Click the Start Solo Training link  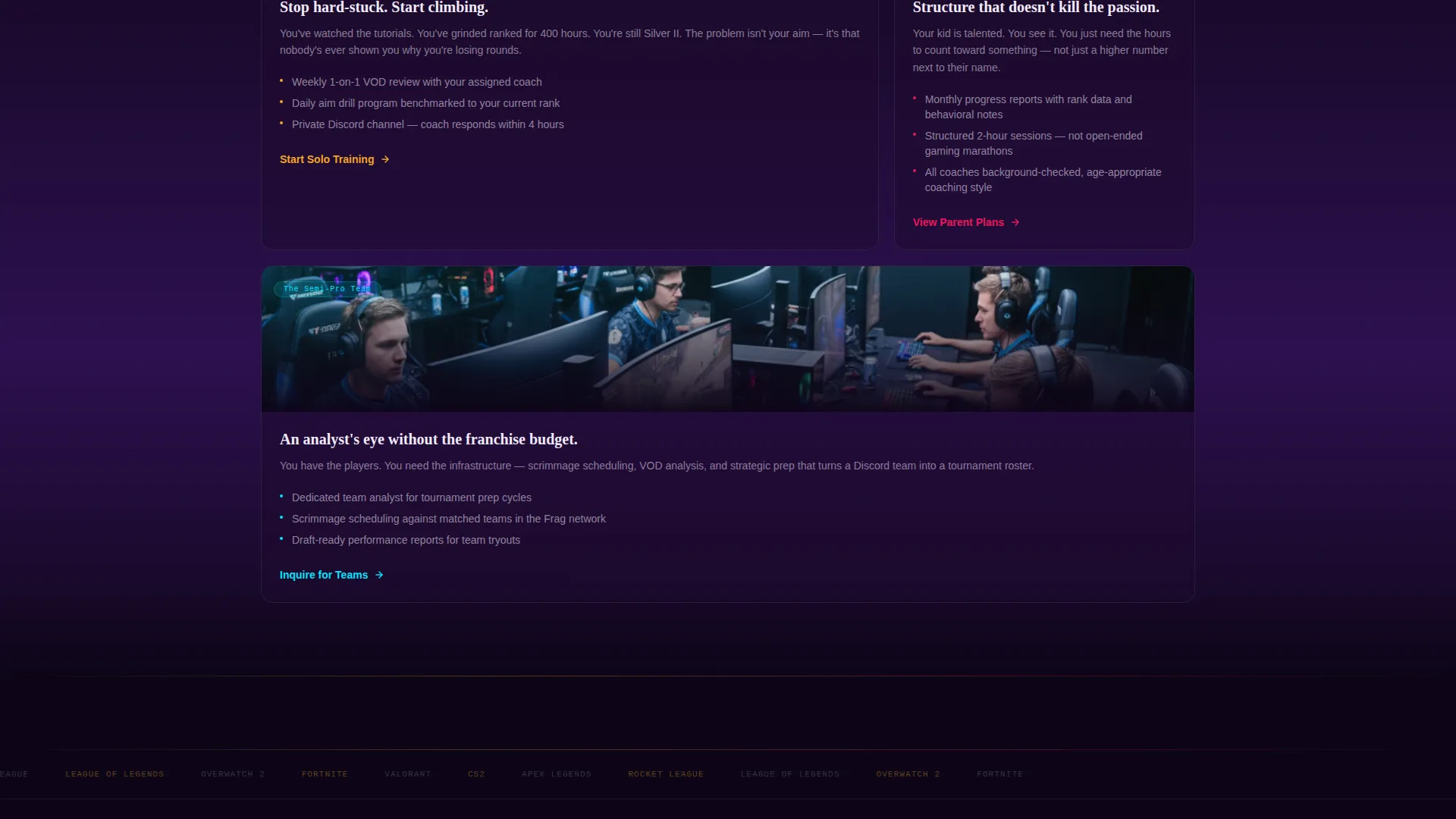click(x=334, y=159)
